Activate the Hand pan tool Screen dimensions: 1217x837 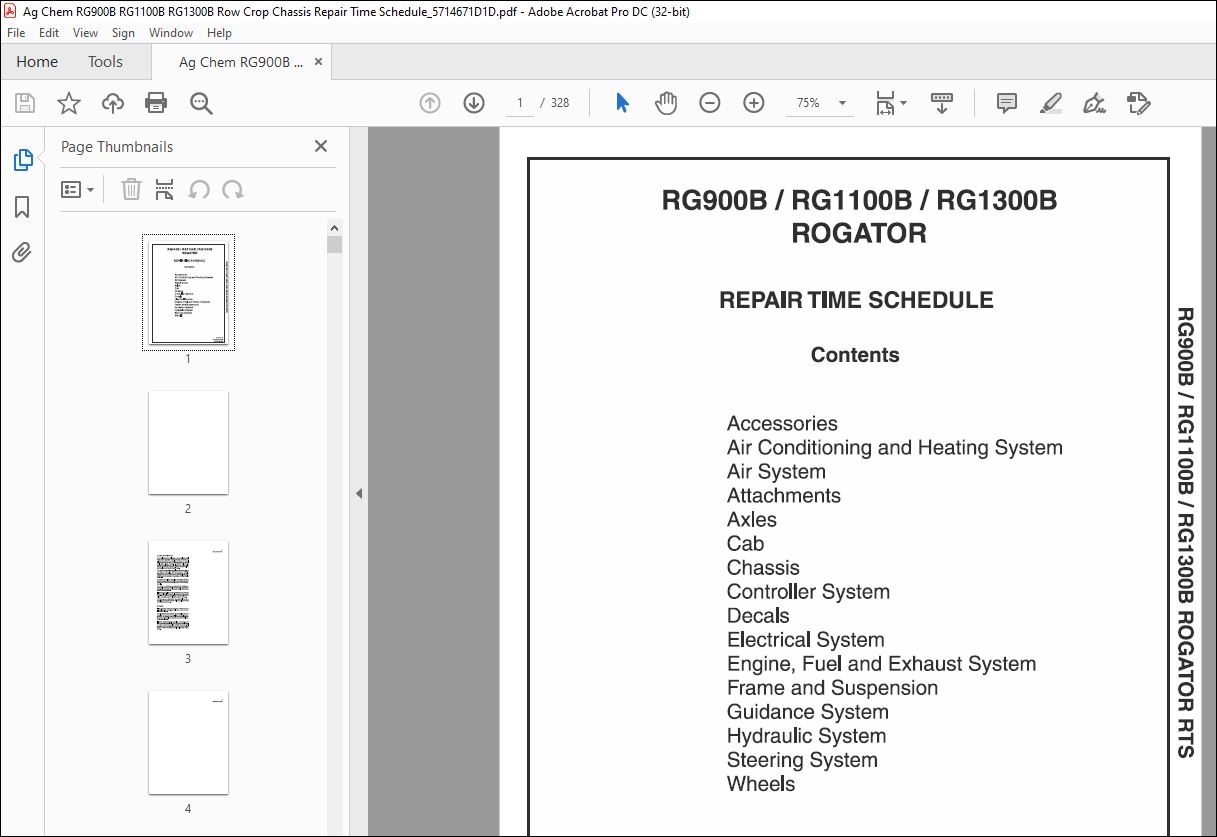coord(666,103)
